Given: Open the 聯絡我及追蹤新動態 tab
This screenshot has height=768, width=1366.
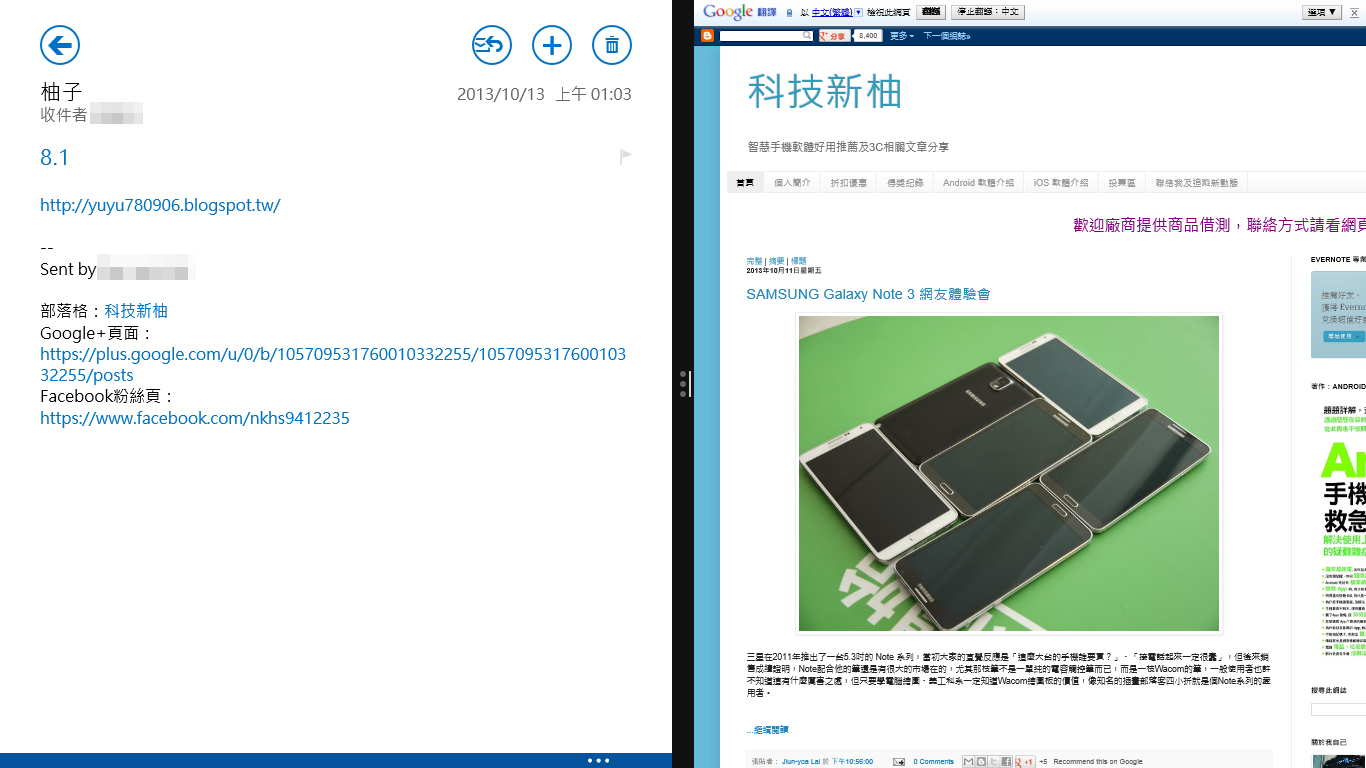Looking at the screenshot, I should coord(1196,183).
